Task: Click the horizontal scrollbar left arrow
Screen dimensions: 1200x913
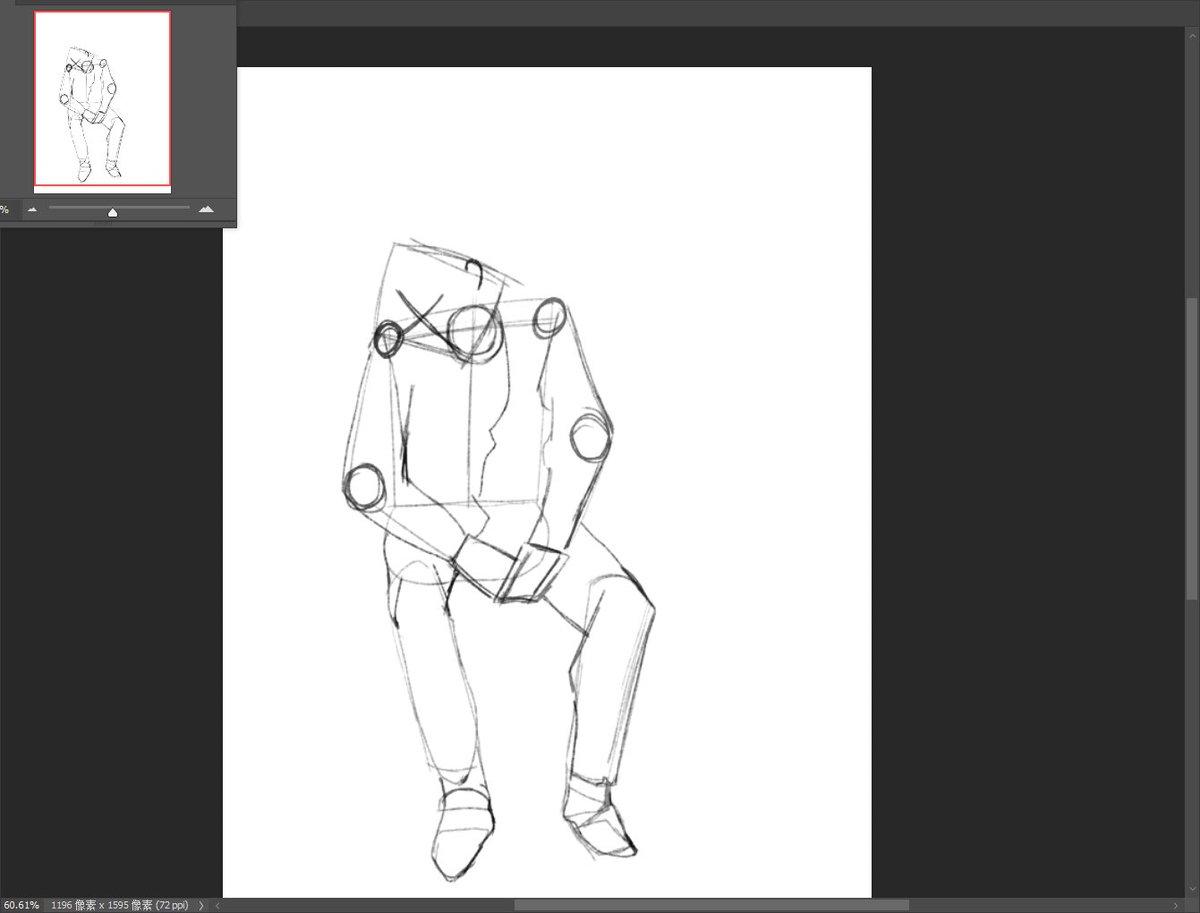Action: 219,905
